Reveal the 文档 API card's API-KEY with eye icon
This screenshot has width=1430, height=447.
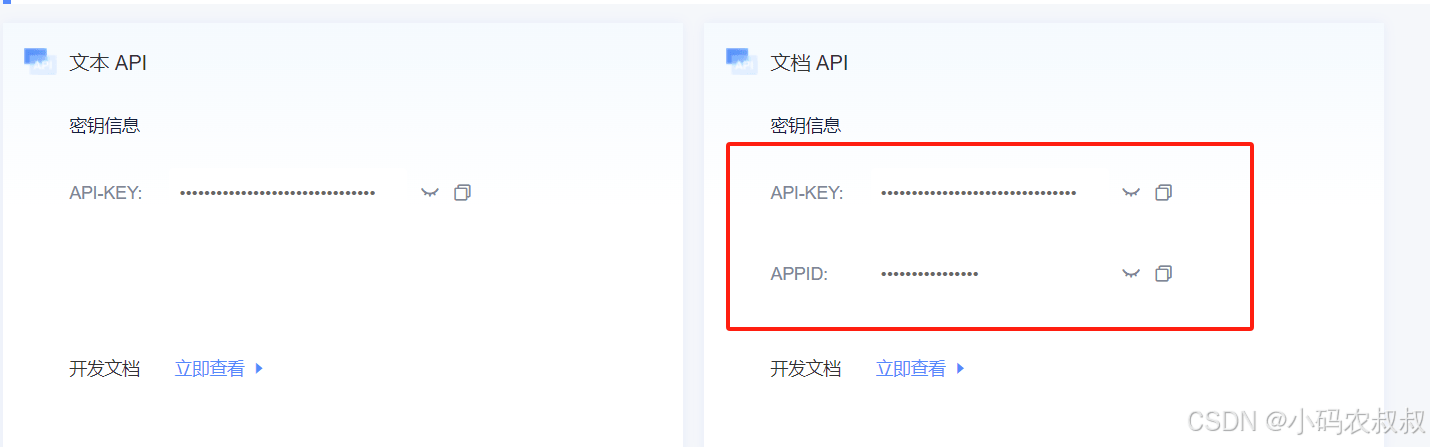1131,193
